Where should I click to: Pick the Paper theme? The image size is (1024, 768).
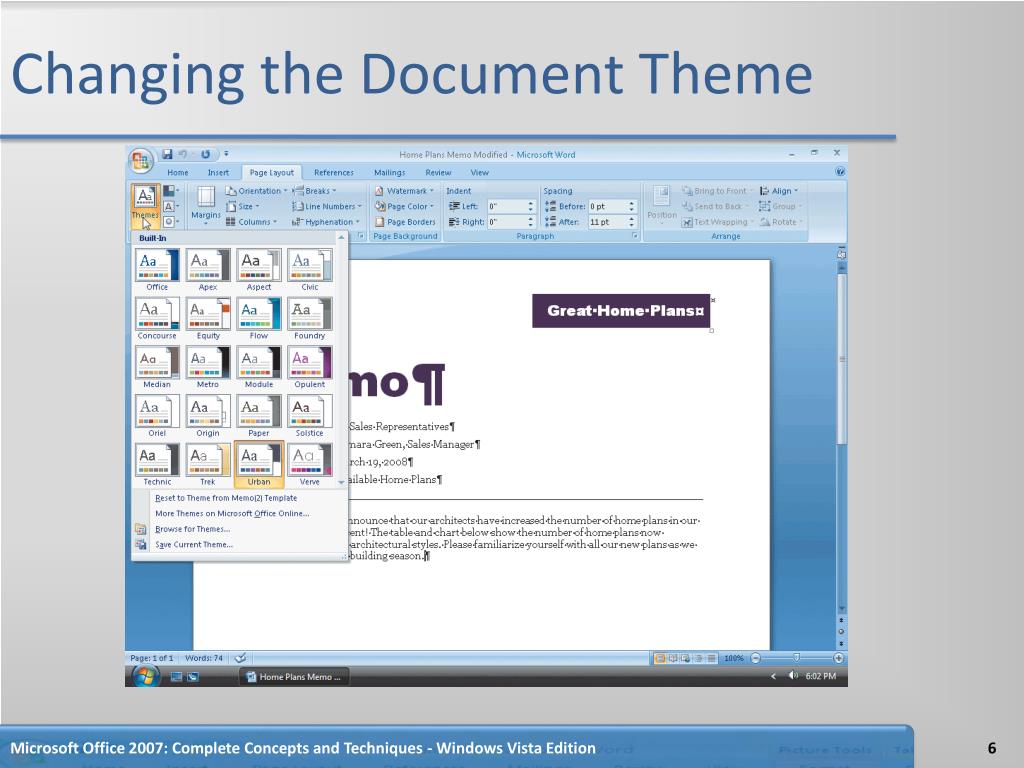tap(259, 415)
